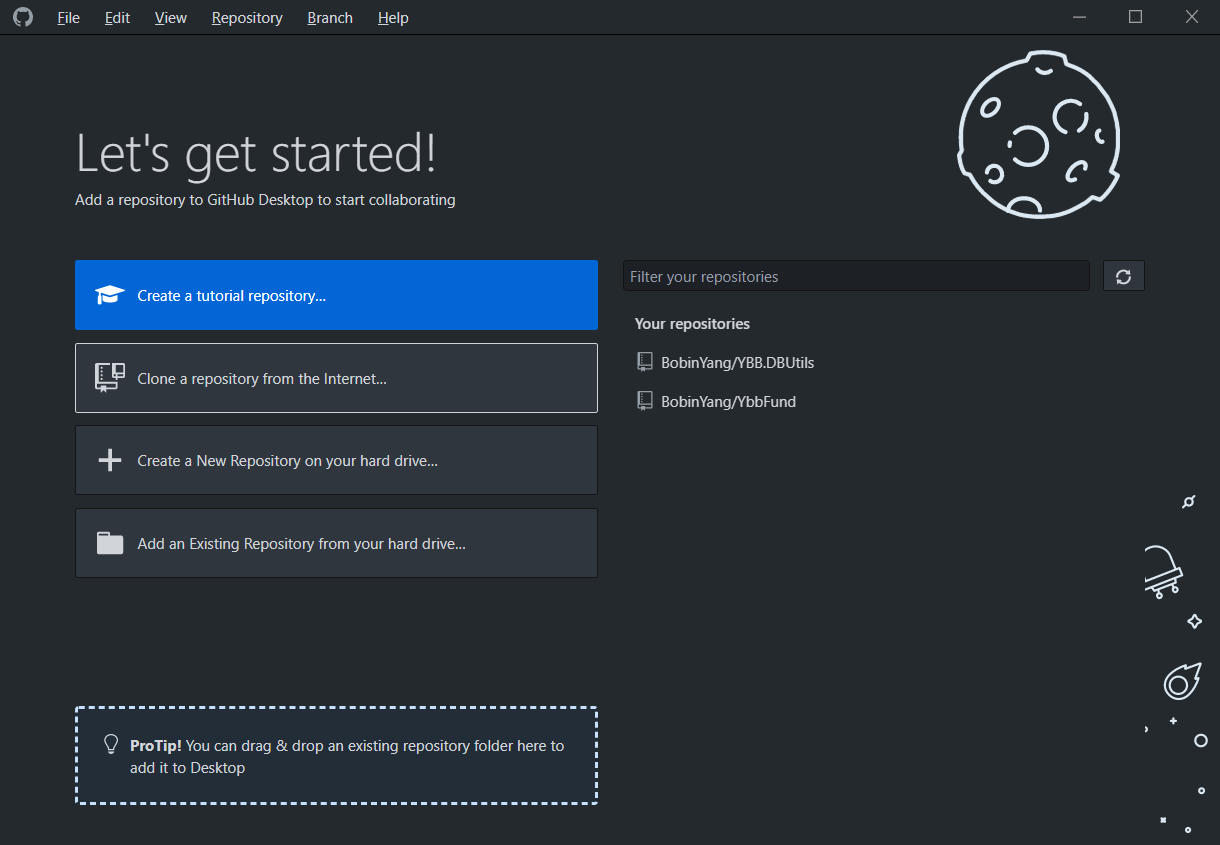This screenshot has height=845, width=1220.
Task: Select the BobinYang/YbbFund repository
Action: [728, 401]
